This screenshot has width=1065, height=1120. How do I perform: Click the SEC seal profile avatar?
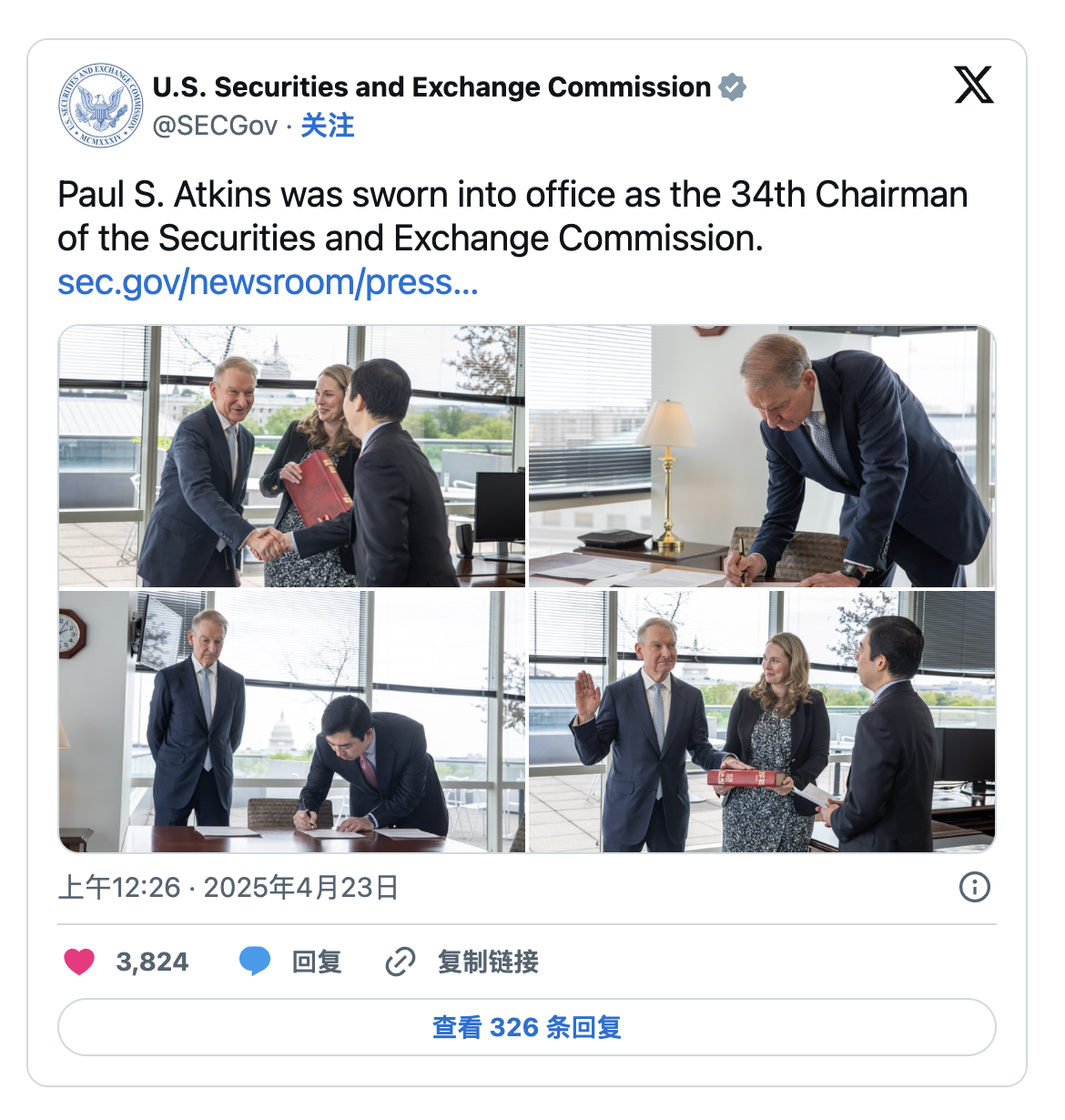pyautogui.click(x=101, y=106)
